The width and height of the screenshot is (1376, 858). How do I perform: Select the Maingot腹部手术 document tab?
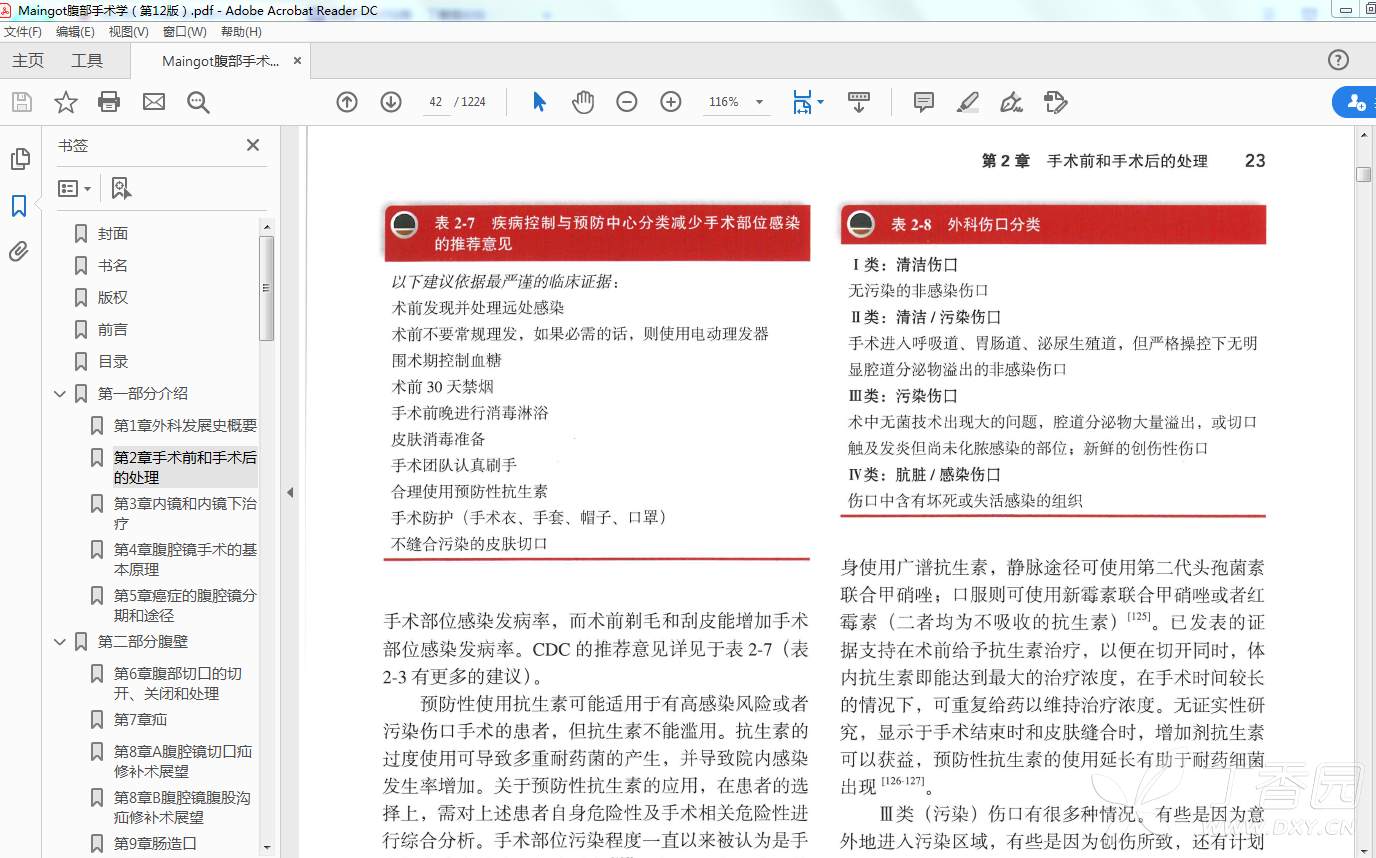(x=220, y=61)
